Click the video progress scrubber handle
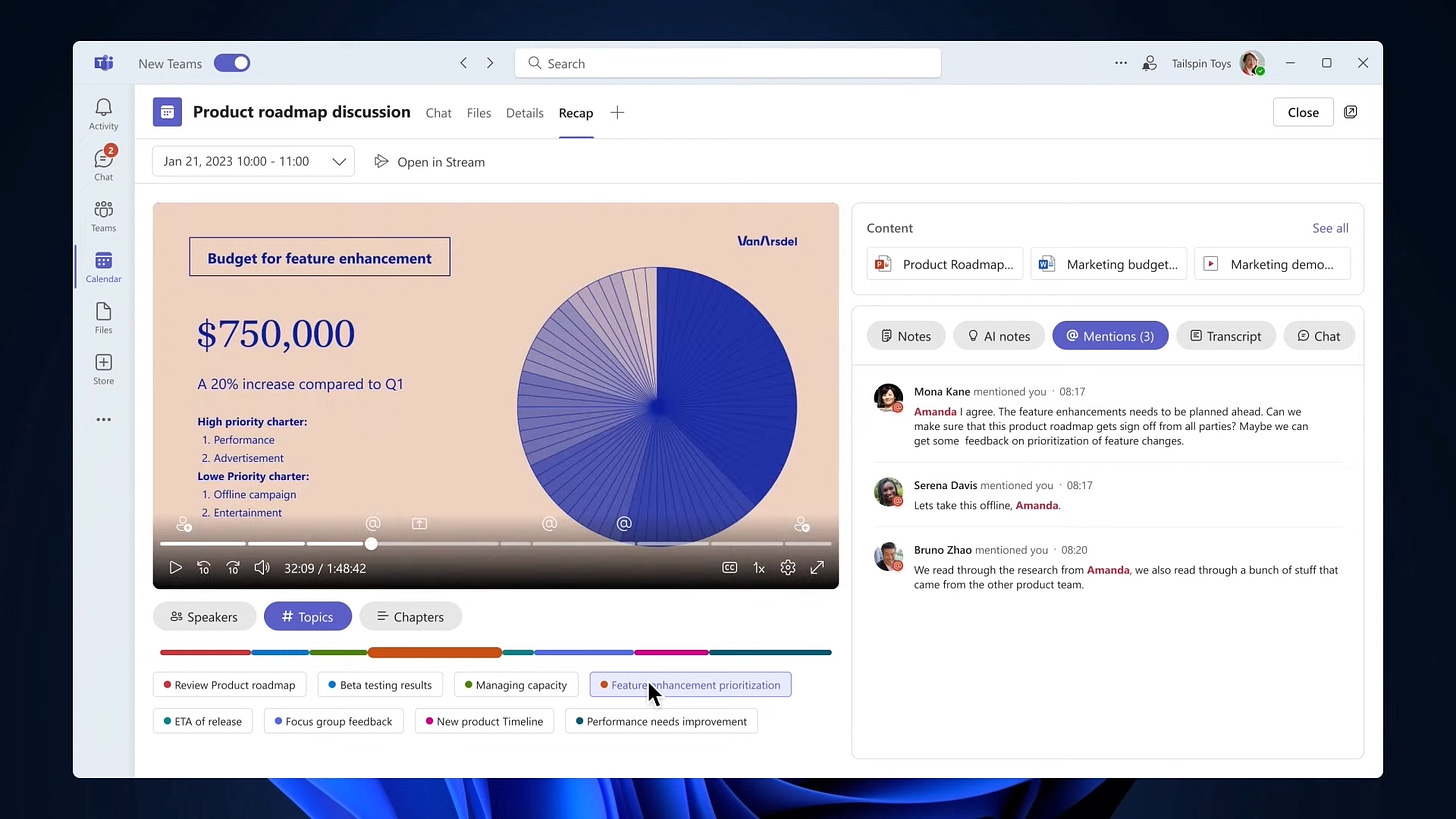Image resolution: width=1456 pixels, height=819 pixels. click(x=371, y=543)
